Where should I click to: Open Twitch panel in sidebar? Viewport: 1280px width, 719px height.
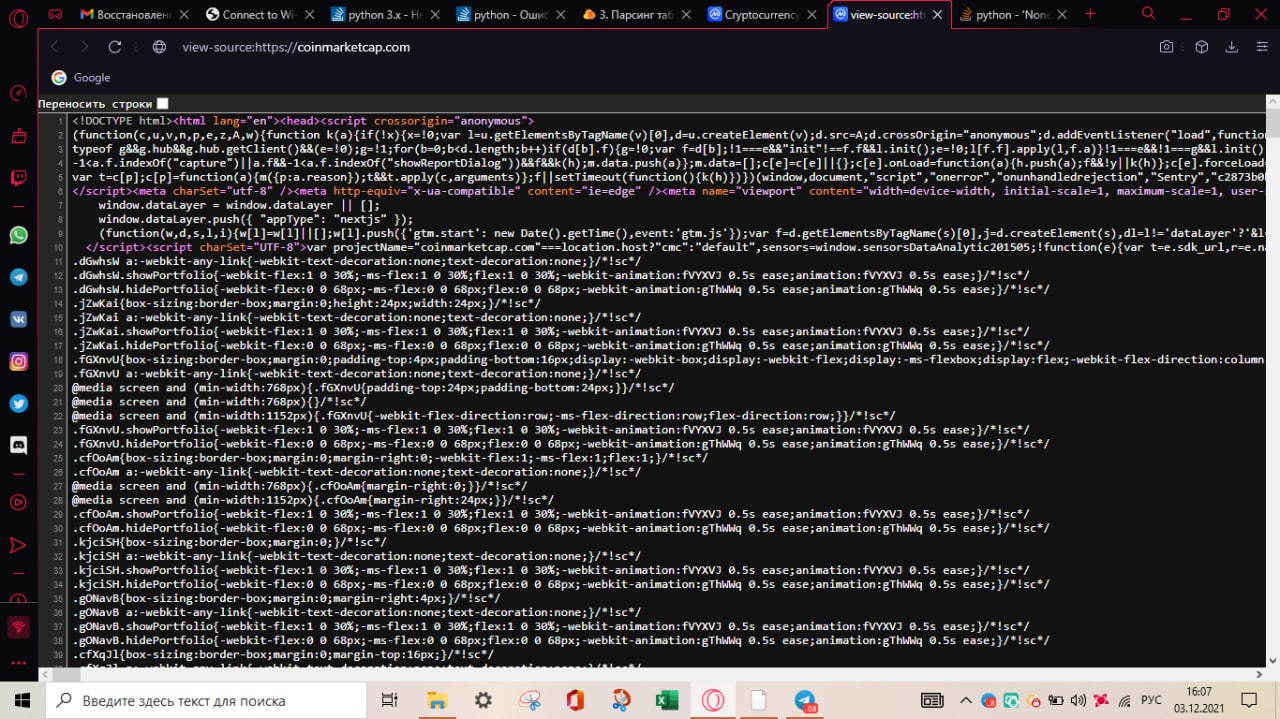click(18, 178)
